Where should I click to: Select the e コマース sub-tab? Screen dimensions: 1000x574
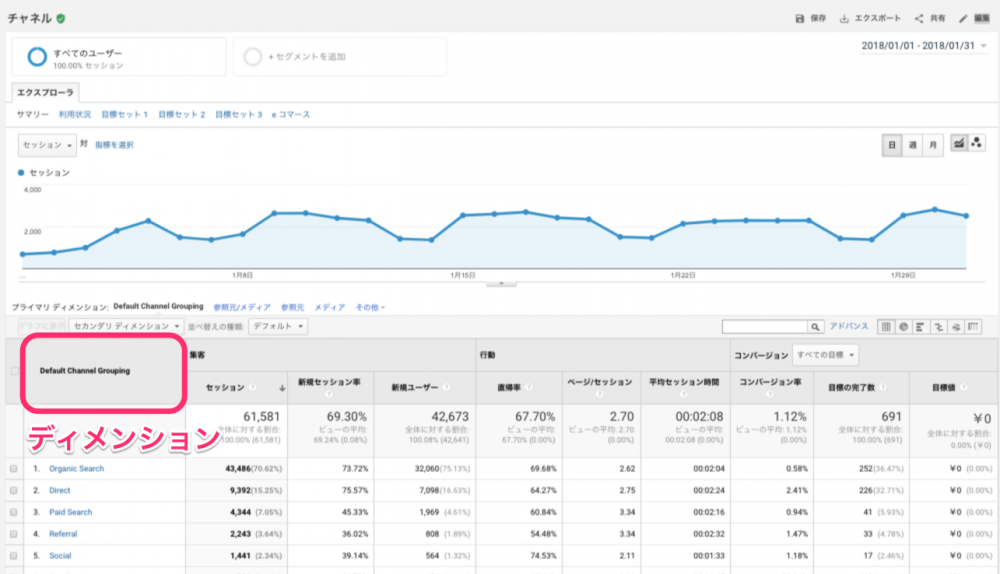click(x=291, y=115)
